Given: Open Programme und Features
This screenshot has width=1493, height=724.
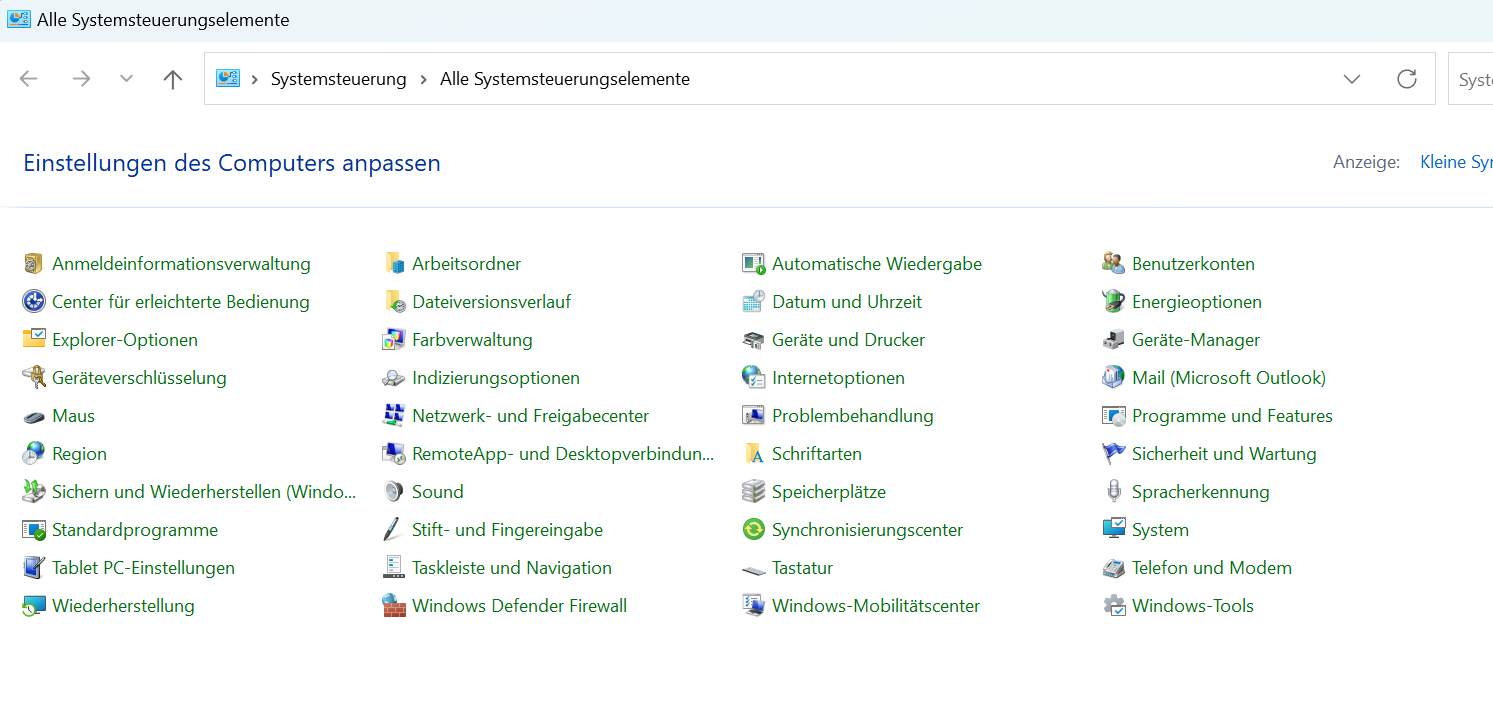Looking at the screenshot, I should [x=1232, y=416].
